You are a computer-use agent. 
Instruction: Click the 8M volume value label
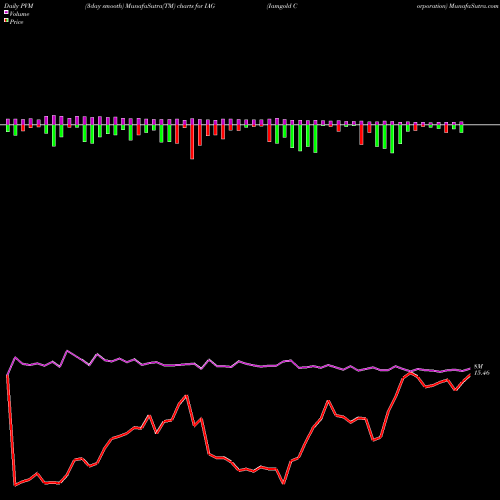478,367
